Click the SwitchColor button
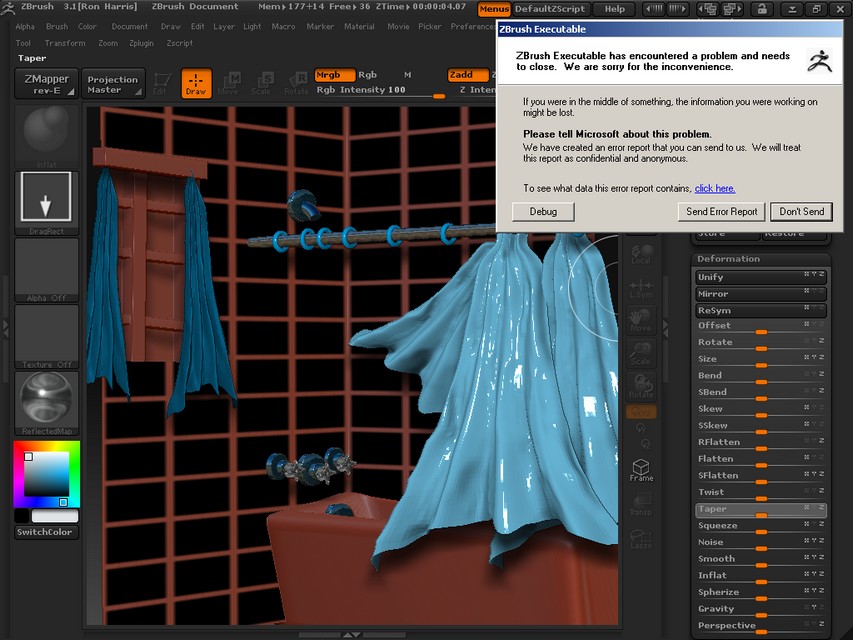The width and height of the screenshot is (853, 640). point(47,532)
